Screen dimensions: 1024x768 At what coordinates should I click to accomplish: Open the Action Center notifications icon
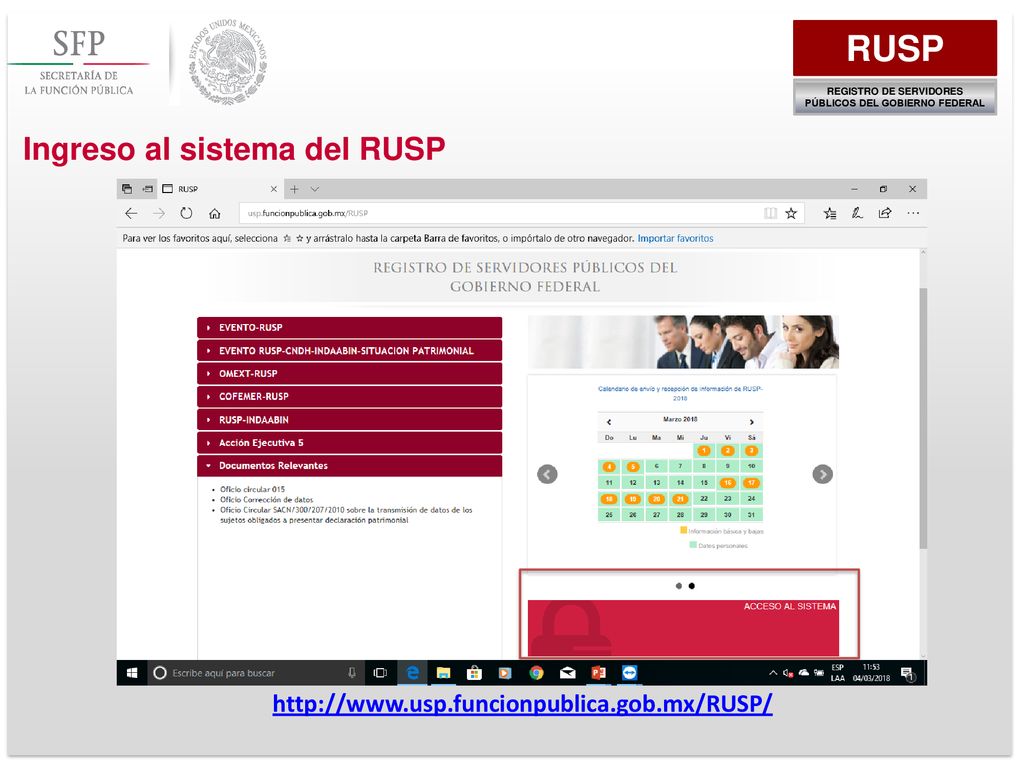tap(908, 673)
